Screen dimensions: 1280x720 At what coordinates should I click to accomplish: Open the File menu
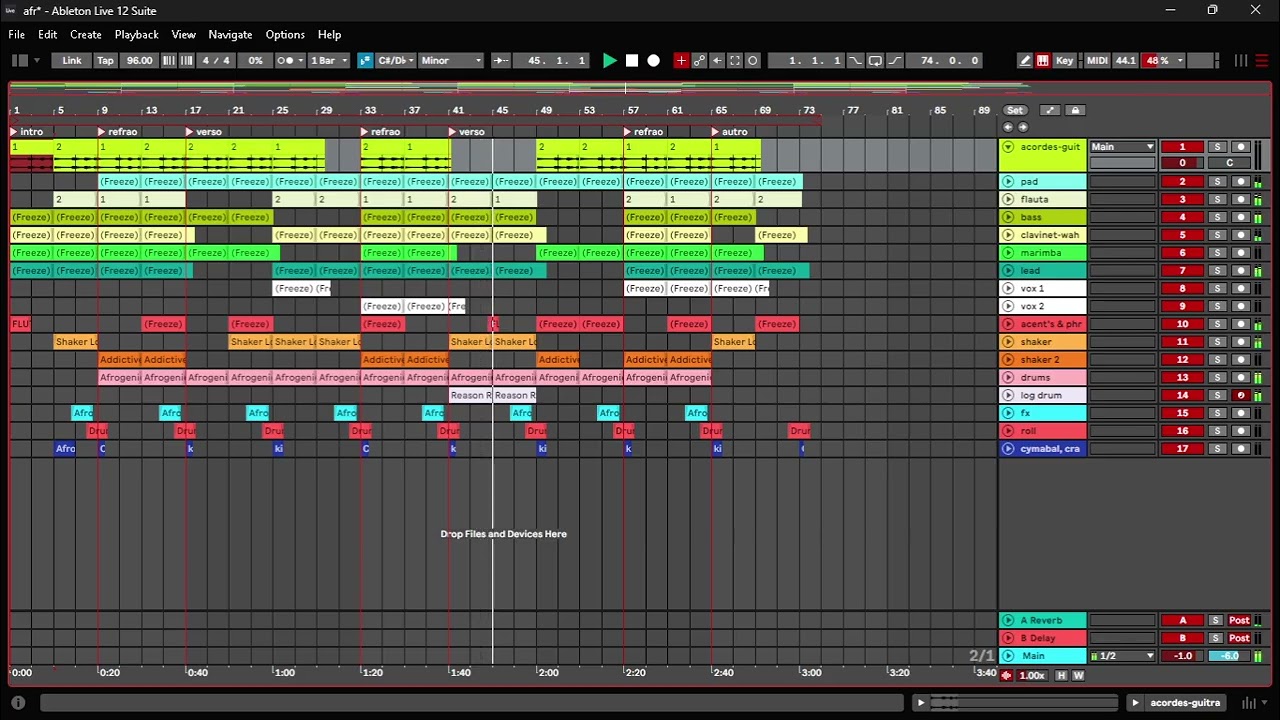pos(17,35)
